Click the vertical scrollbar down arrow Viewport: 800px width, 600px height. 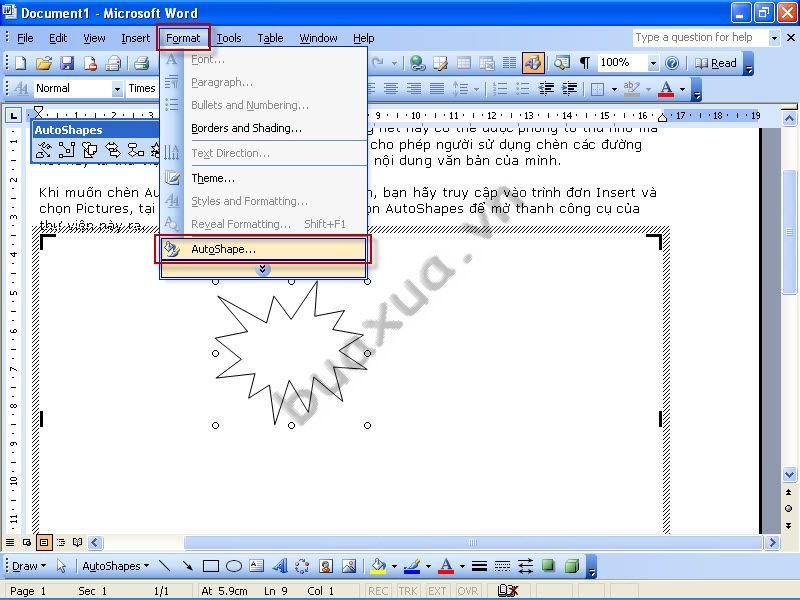coord(789,475)
